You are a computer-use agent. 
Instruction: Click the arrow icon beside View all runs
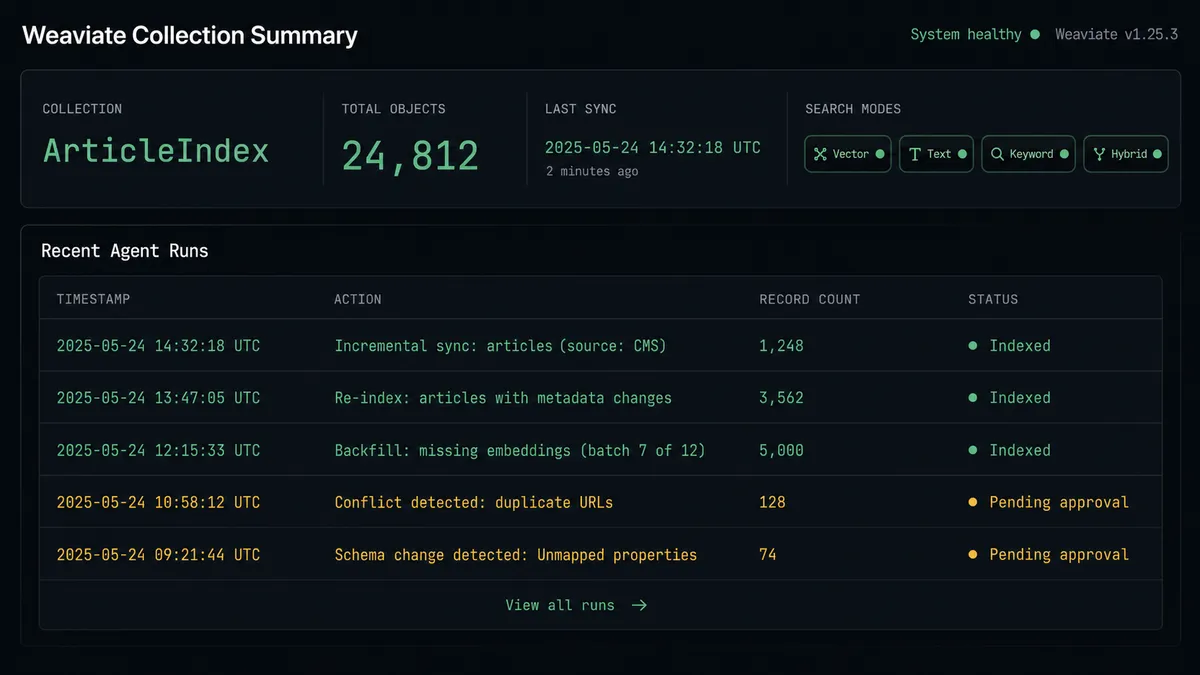click(x=639, y=605)
